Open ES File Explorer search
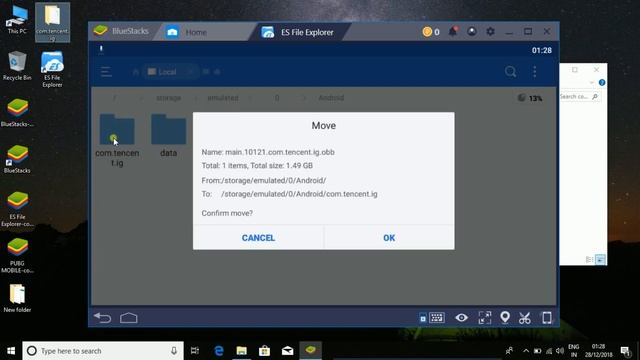 point(510,72)
